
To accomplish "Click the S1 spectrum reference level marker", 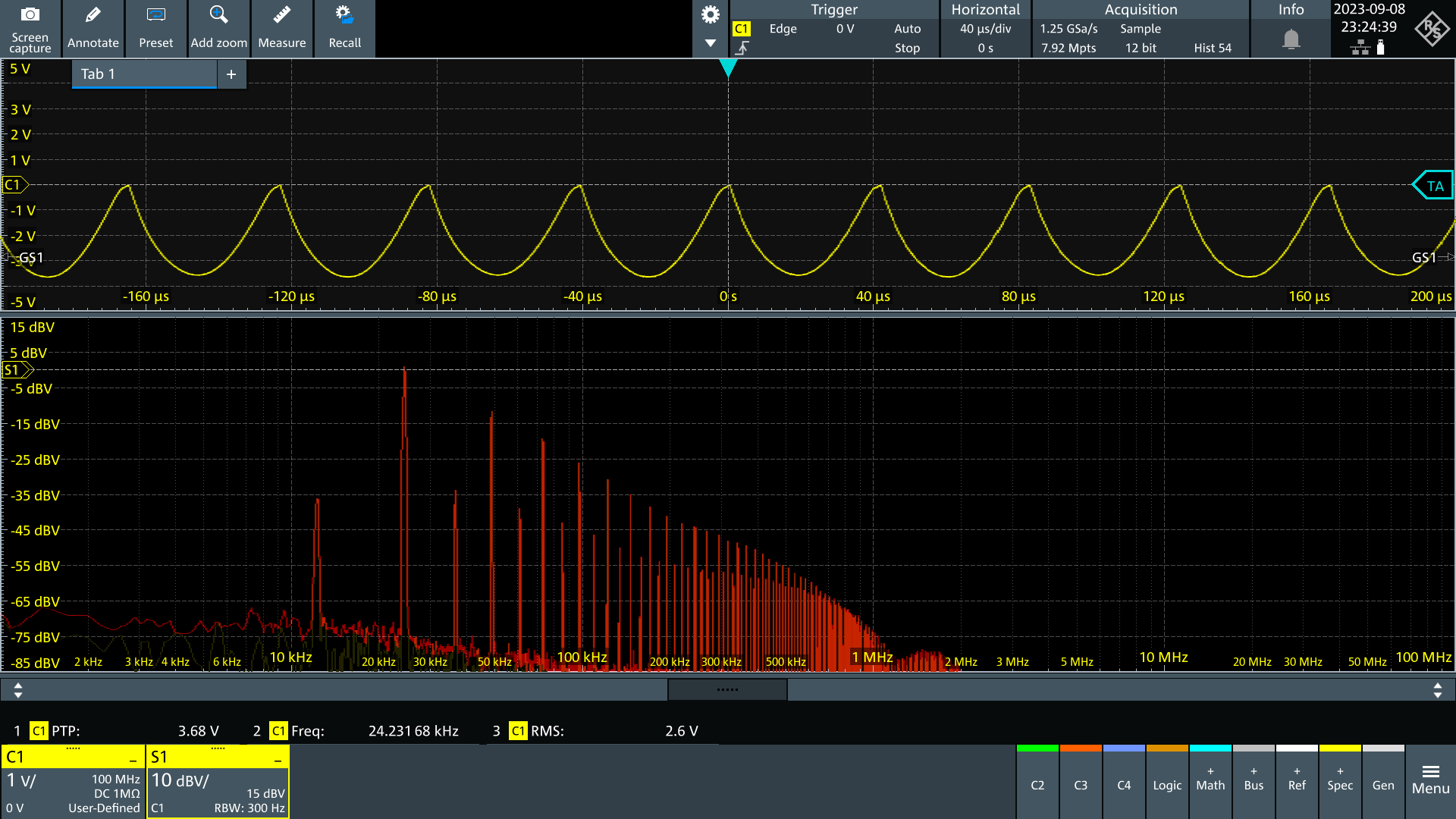I will pos(18,370).
